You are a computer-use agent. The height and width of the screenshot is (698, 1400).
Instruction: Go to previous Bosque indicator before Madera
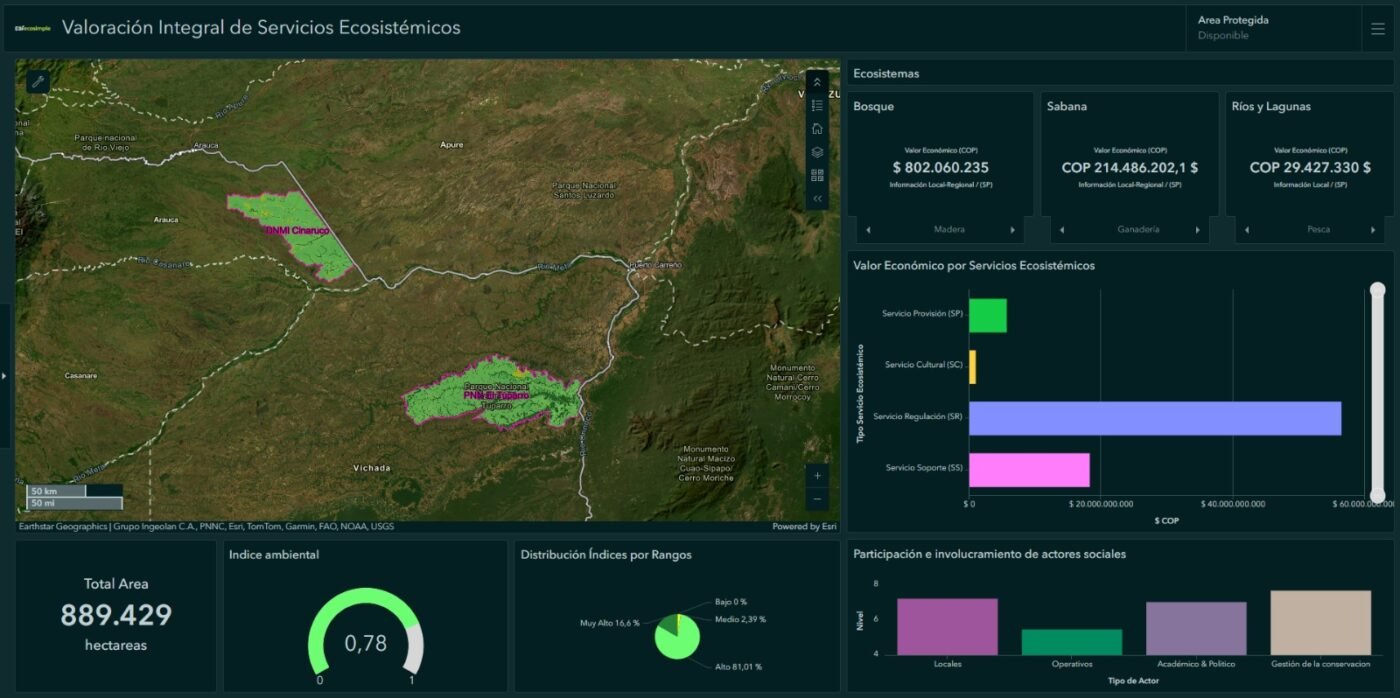[868, 230]
